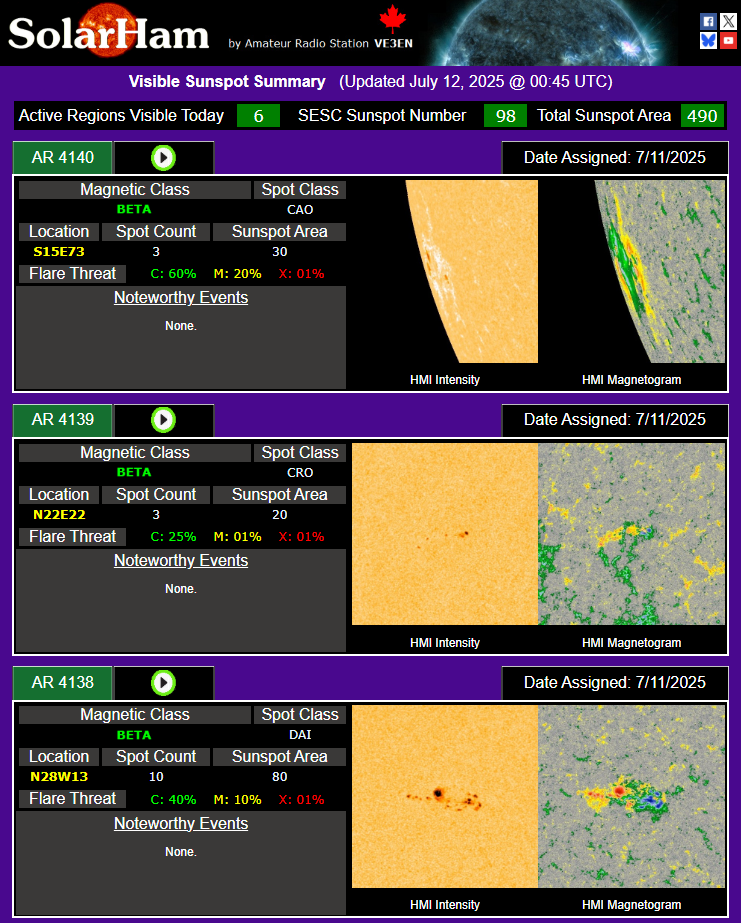Image resolution: width=741 pixels, height=923 pixels.
Task: Select the AR 4140 tab
Action: pyautogui.click(x=63, y=158)
